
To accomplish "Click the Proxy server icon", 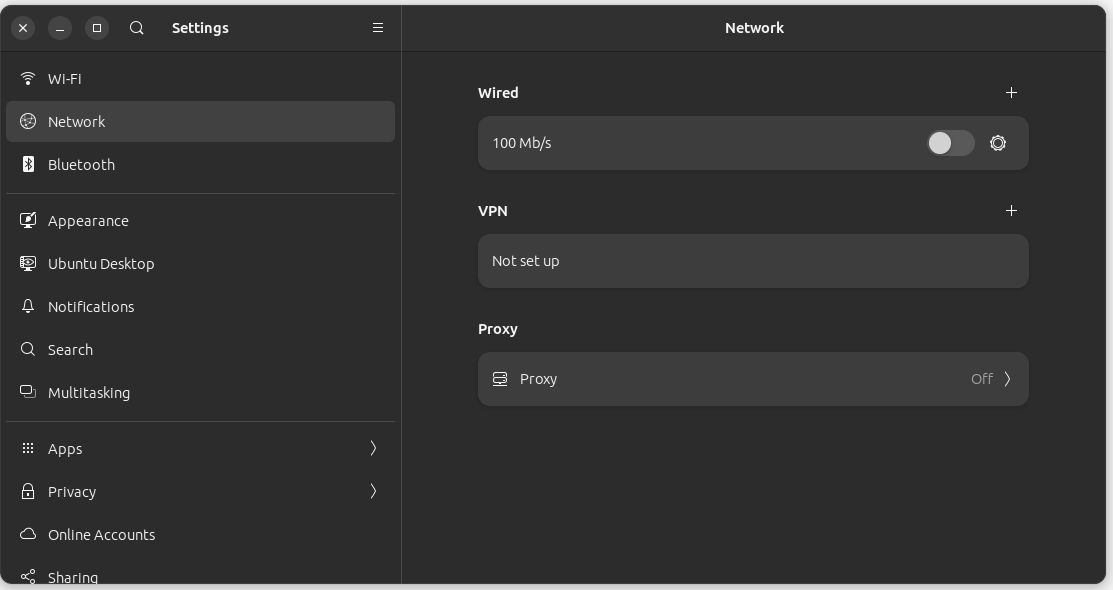I will click(x=500, y=378).
